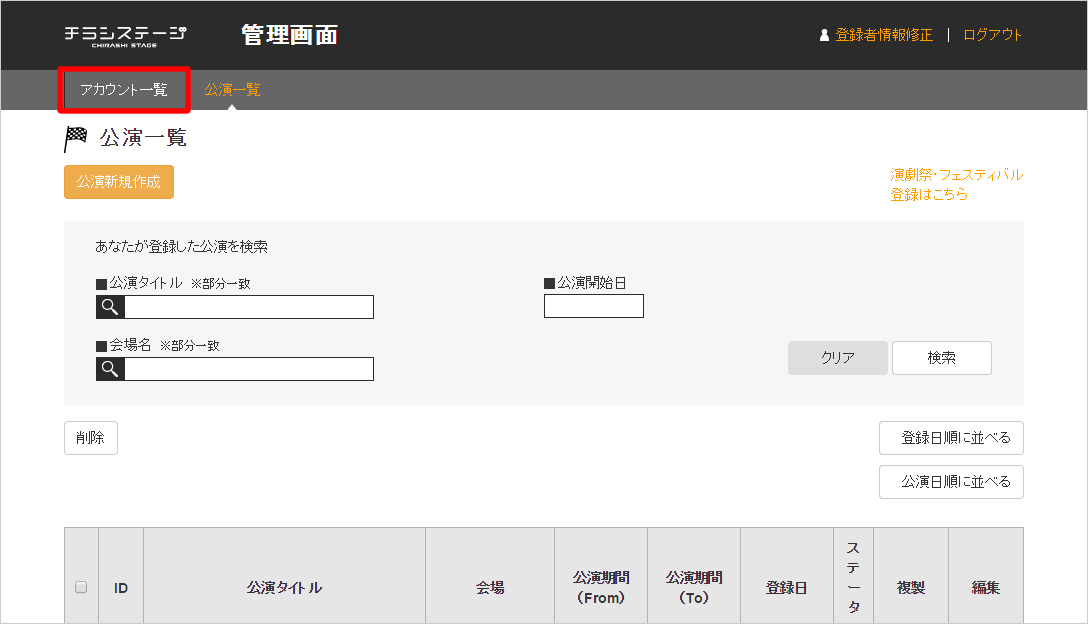The image size is (1088, 624).
Task: Sort with 公演日順に並べる button
Action: [951, 482]
